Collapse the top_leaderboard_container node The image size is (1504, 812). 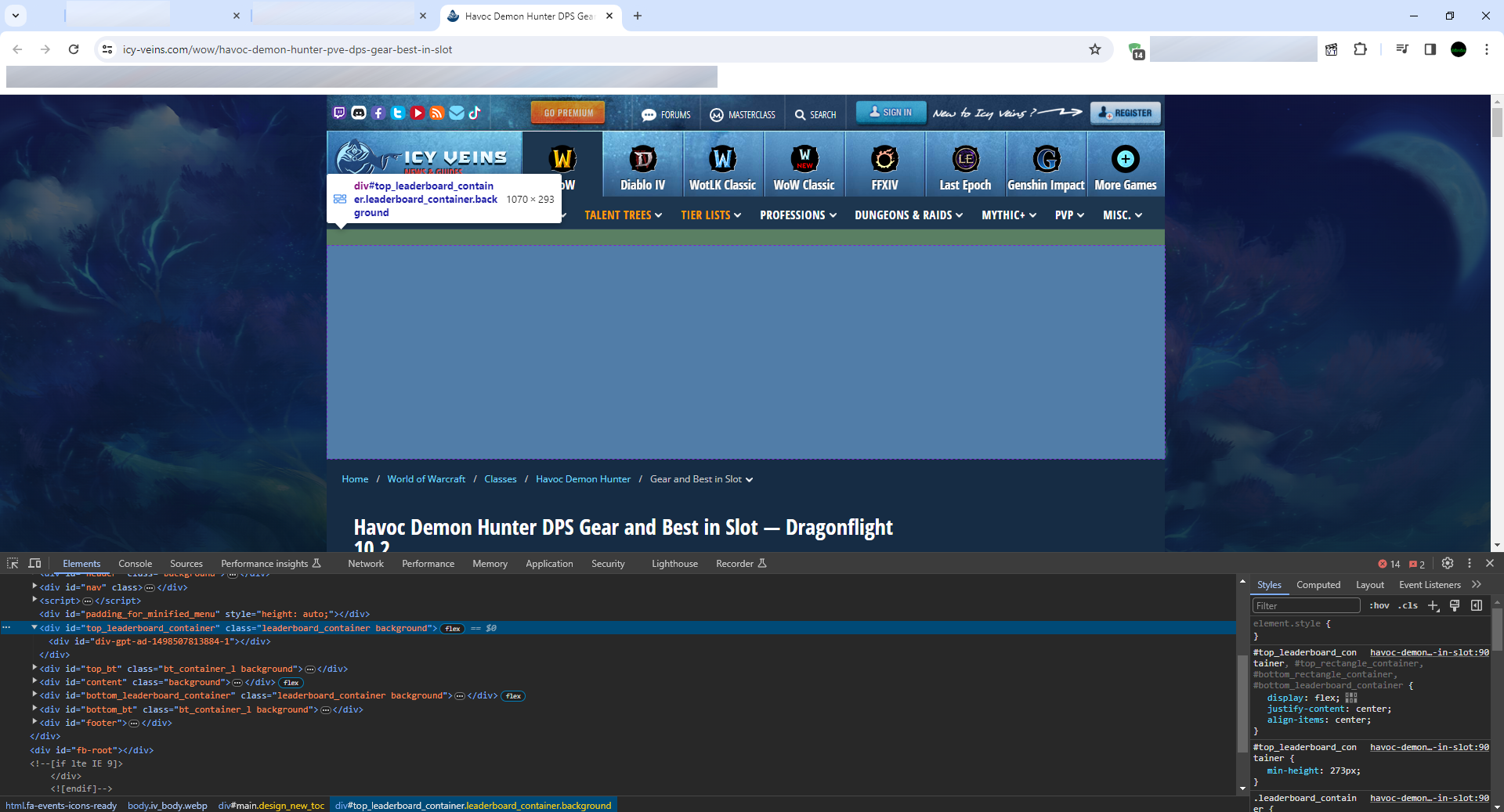coord(34,628)
